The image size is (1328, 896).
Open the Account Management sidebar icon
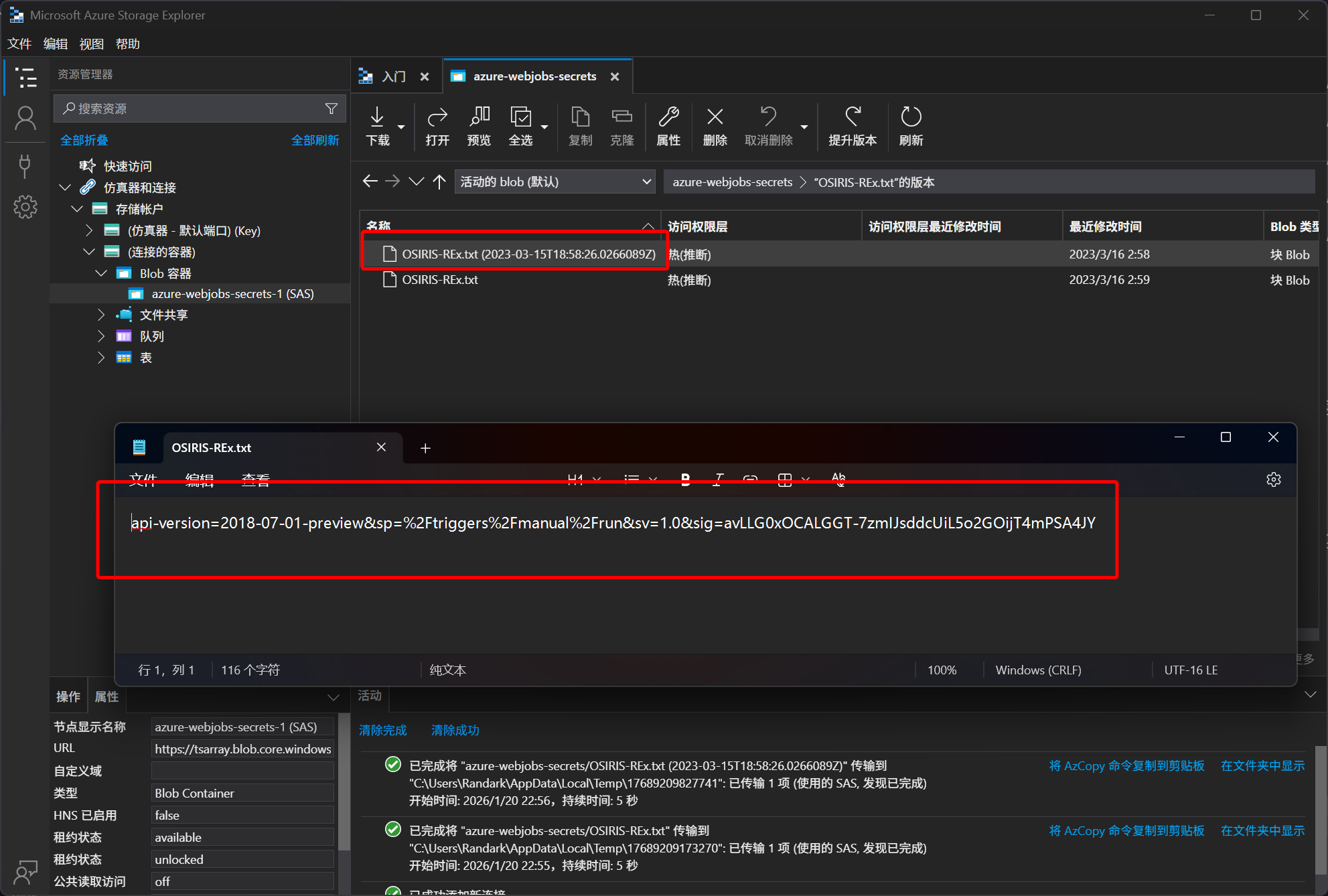pos(25,119)
